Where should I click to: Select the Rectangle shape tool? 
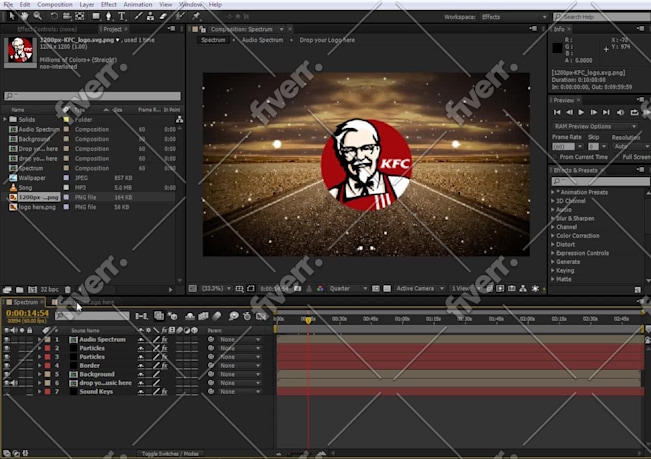pyautogui.click(x=96, y=16)
